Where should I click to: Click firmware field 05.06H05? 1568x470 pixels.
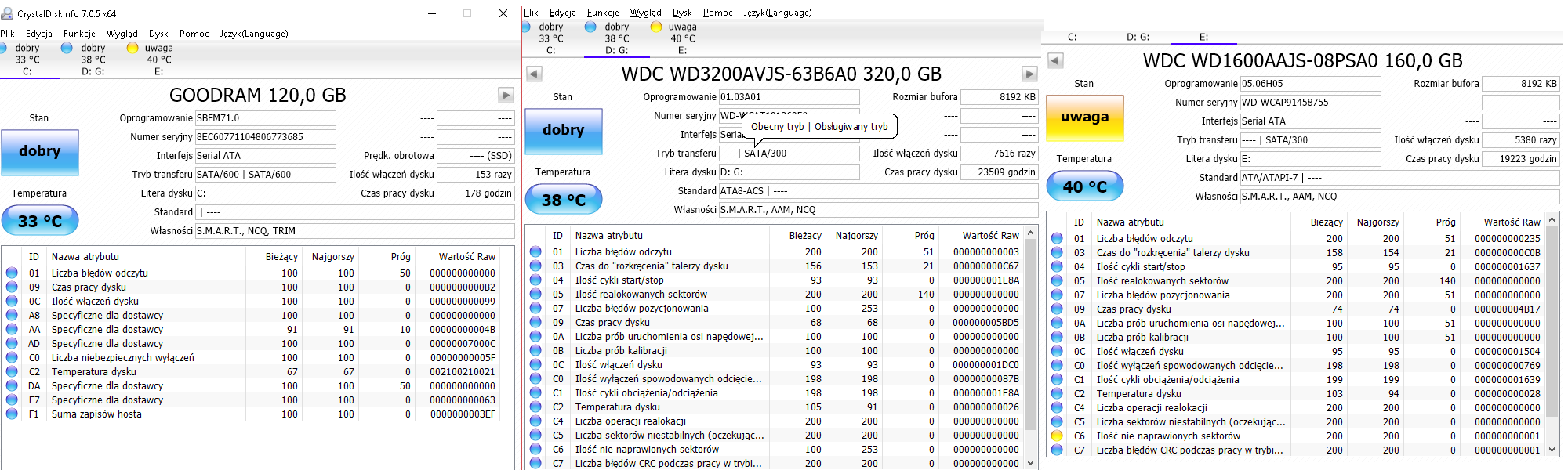pyautogui.click(x=1310, y=84)
